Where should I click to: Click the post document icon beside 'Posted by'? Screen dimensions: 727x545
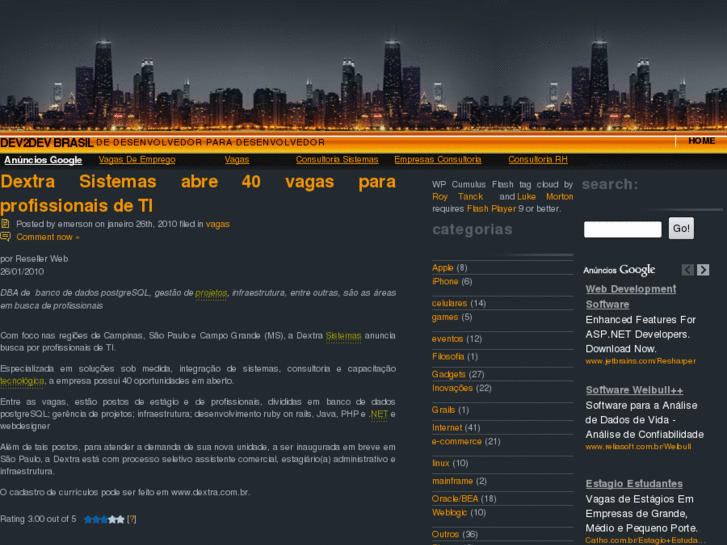[5, 224]
